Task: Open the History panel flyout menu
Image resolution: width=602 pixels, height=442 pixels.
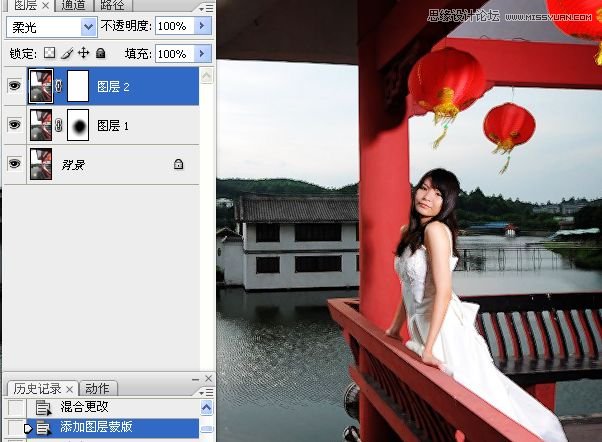Action: (x=207, y=392)
